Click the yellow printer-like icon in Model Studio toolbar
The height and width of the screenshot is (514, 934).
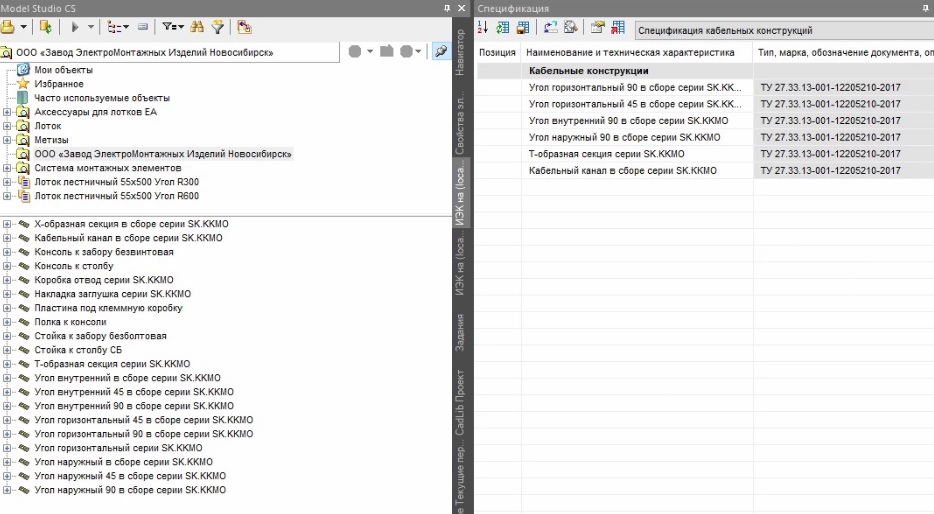coord(7,27)
